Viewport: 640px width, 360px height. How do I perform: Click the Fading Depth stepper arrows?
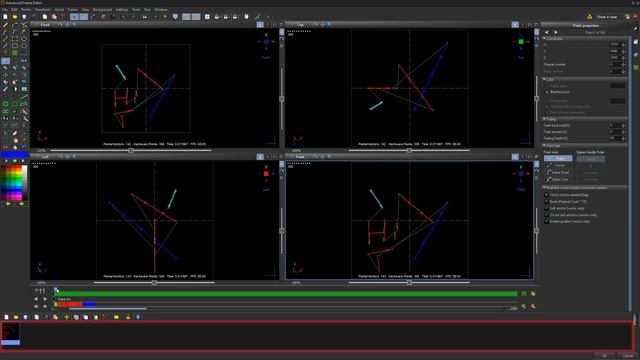[623, 138]
